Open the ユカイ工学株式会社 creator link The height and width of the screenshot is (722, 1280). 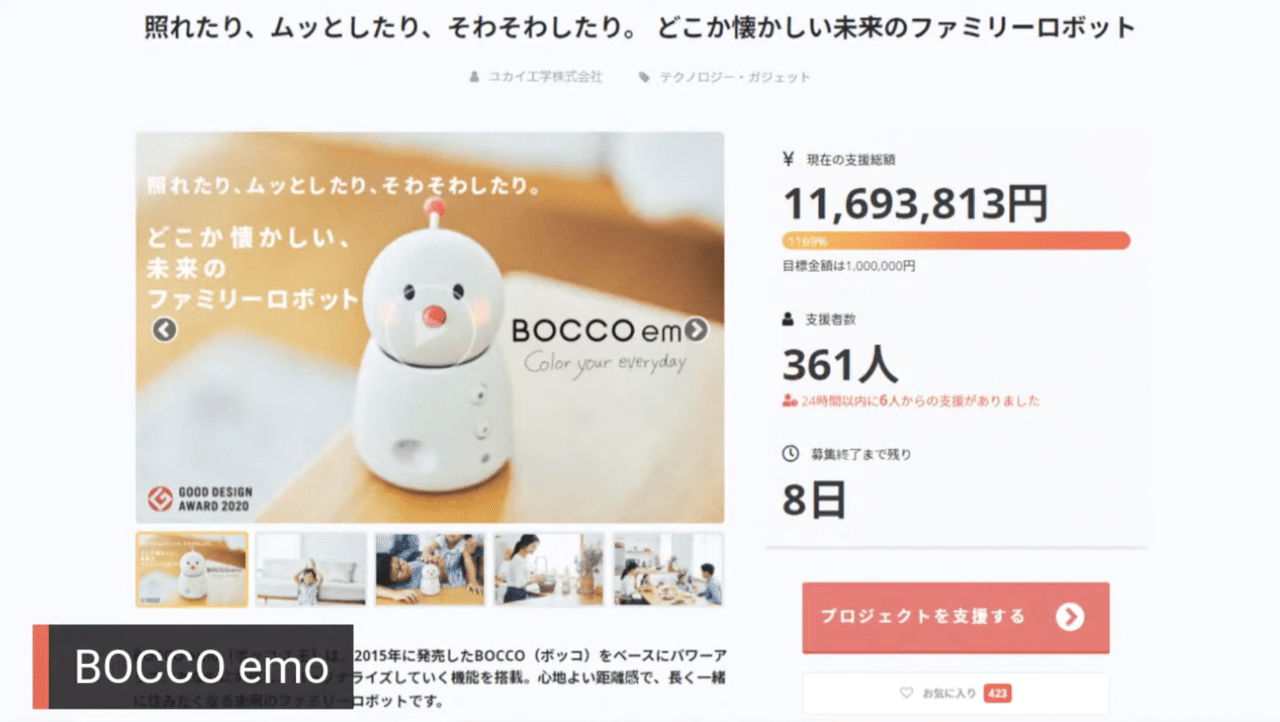click(x=545, y=77)
